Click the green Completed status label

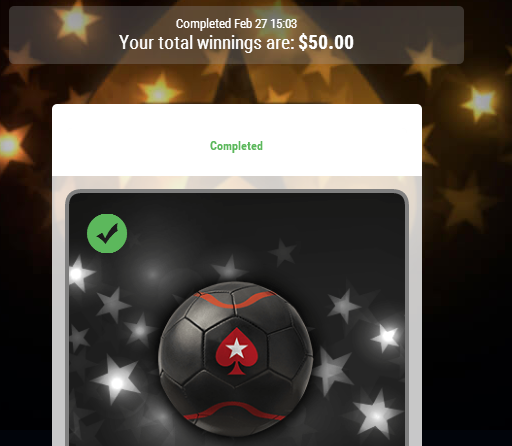pyautogui.click(x=236, y=146)
